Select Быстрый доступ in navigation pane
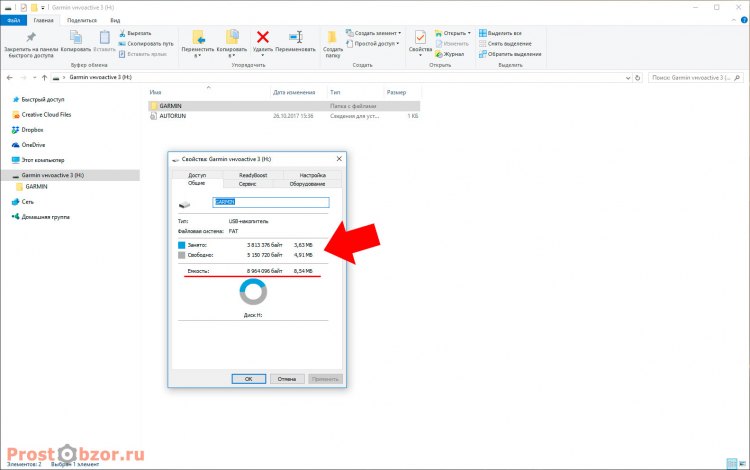Viewport: 750px width, 470px height. 38,99
